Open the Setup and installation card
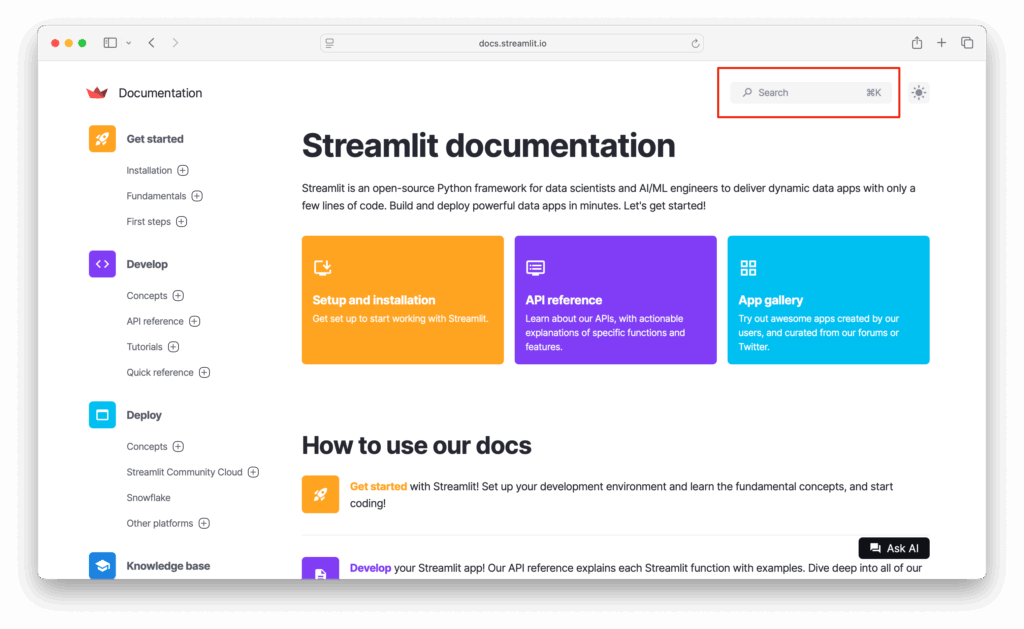 click(402, 300)
